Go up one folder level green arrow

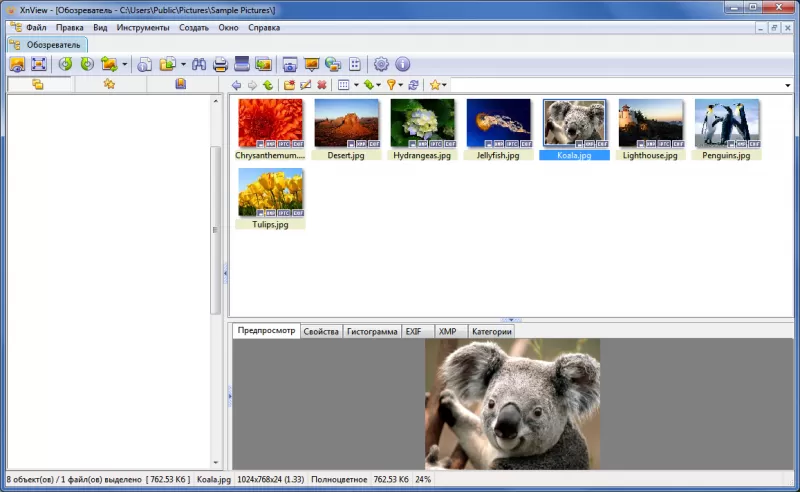tap(268, 85)
